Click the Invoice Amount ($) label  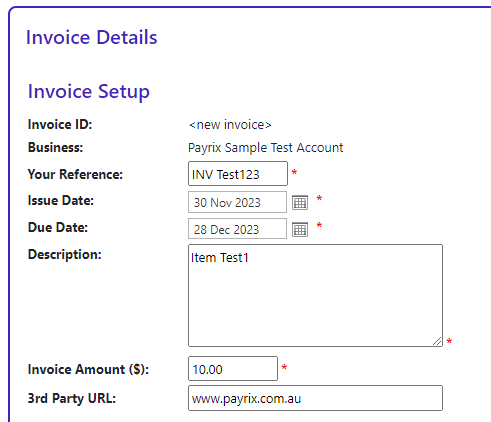coord(88,369)
